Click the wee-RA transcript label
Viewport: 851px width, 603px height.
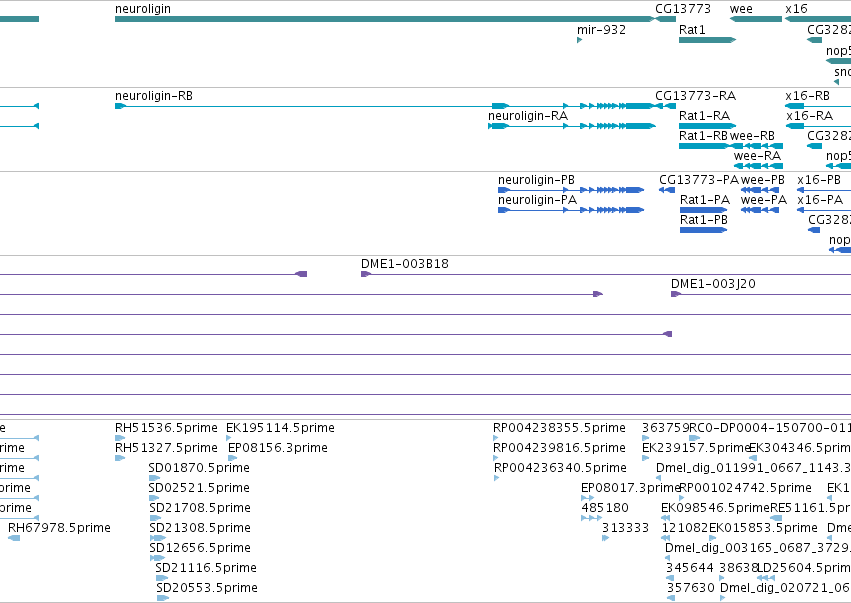(757, 156)
